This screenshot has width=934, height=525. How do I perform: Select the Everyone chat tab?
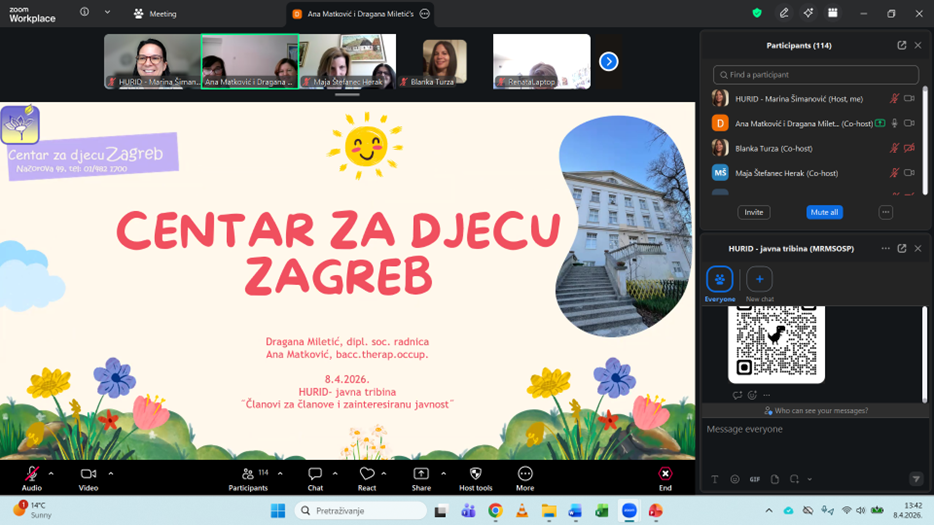pyautogui.click(x=719, y=280)
